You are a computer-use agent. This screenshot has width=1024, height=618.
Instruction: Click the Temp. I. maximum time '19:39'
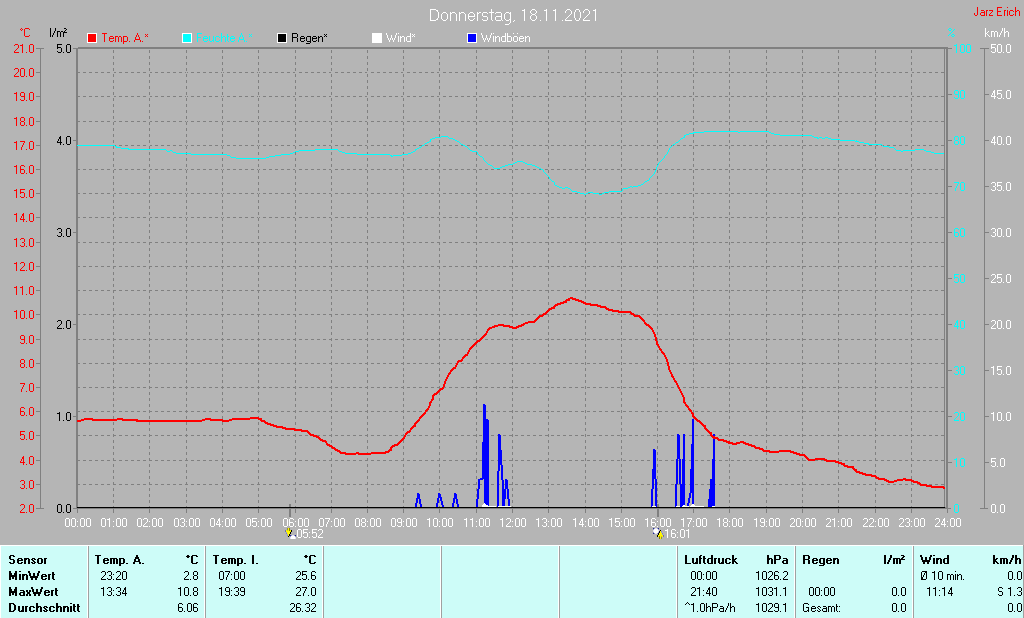pyautogui.click(x=232, y=592)
